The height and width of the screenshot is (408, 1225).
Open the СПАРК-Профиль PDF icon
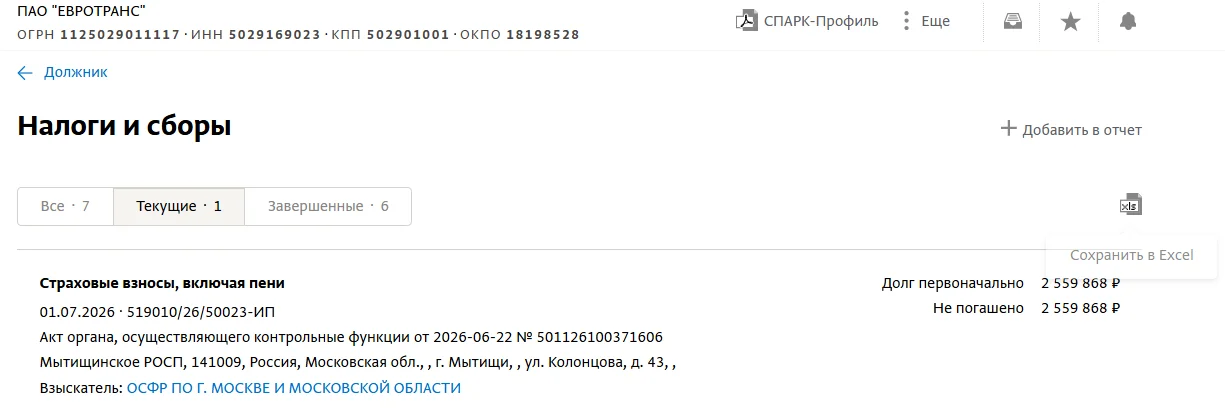click(x=747, y=20)
